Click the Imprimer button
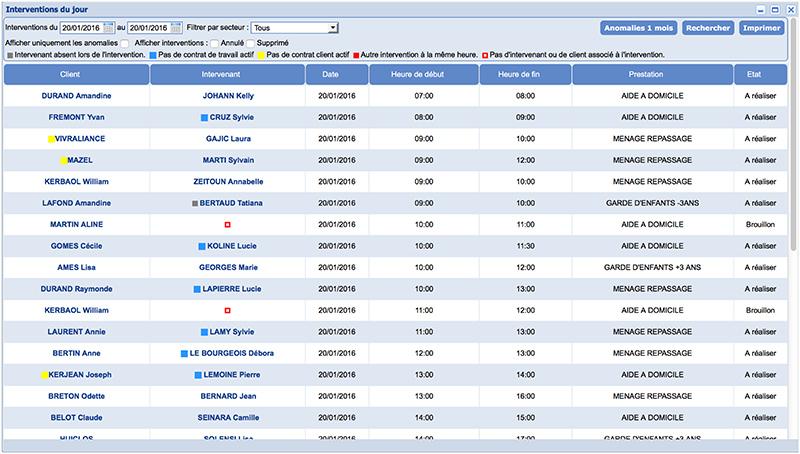800x454 pixels. click(762, 28)
